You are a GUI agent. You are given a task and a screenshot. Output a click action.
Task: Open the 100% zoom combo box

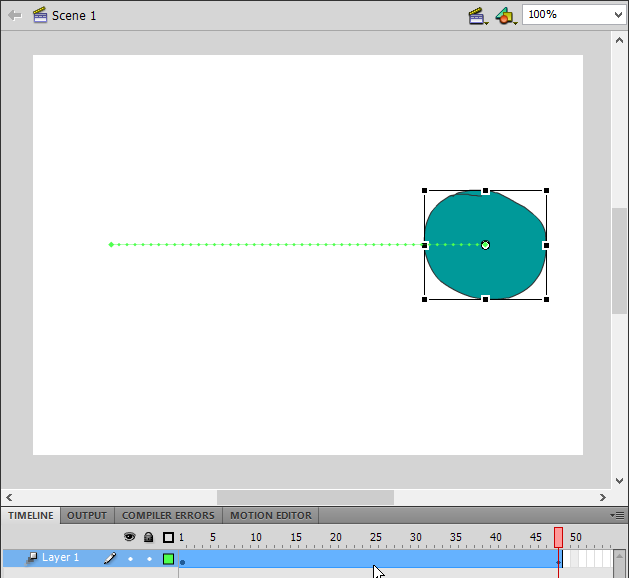tap(574, 15)
